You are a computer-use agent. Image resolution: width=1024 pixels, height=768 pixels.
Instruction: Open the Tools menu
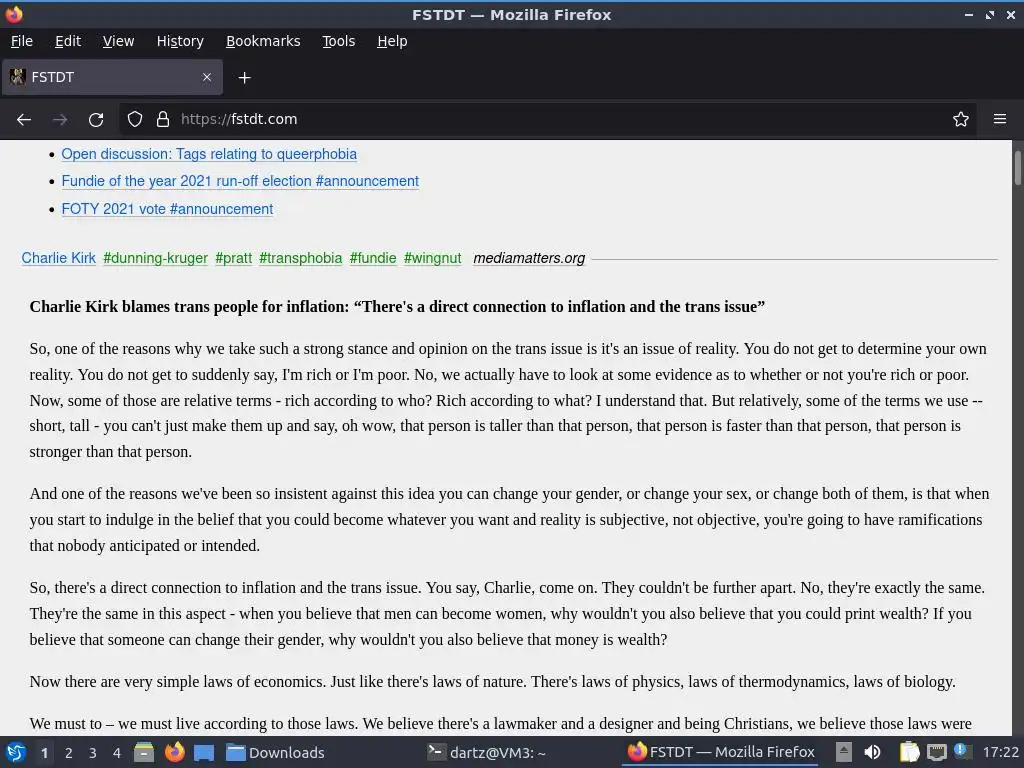338,41
